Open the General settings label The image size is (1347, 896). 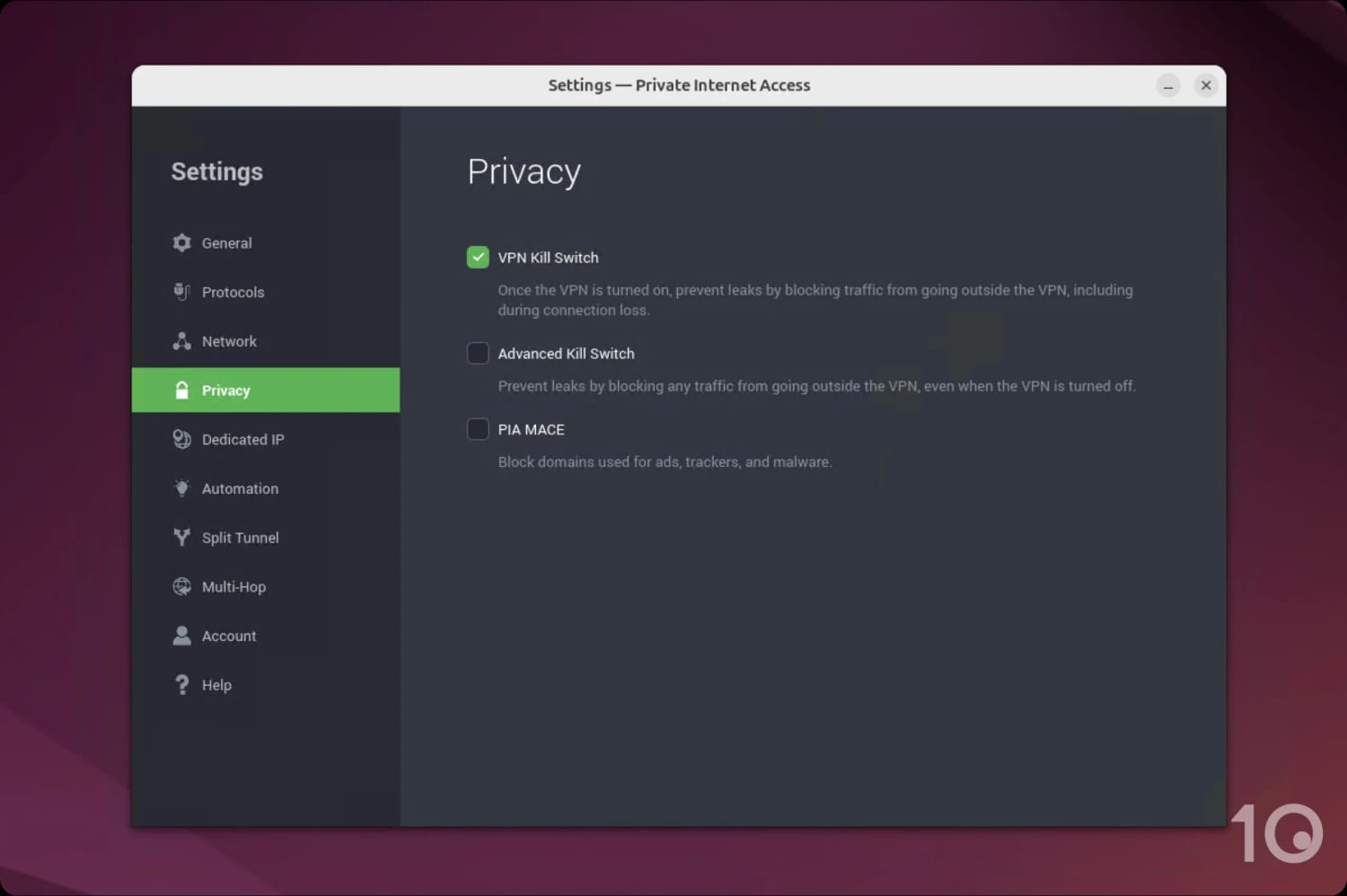click(x=226, y=243)
